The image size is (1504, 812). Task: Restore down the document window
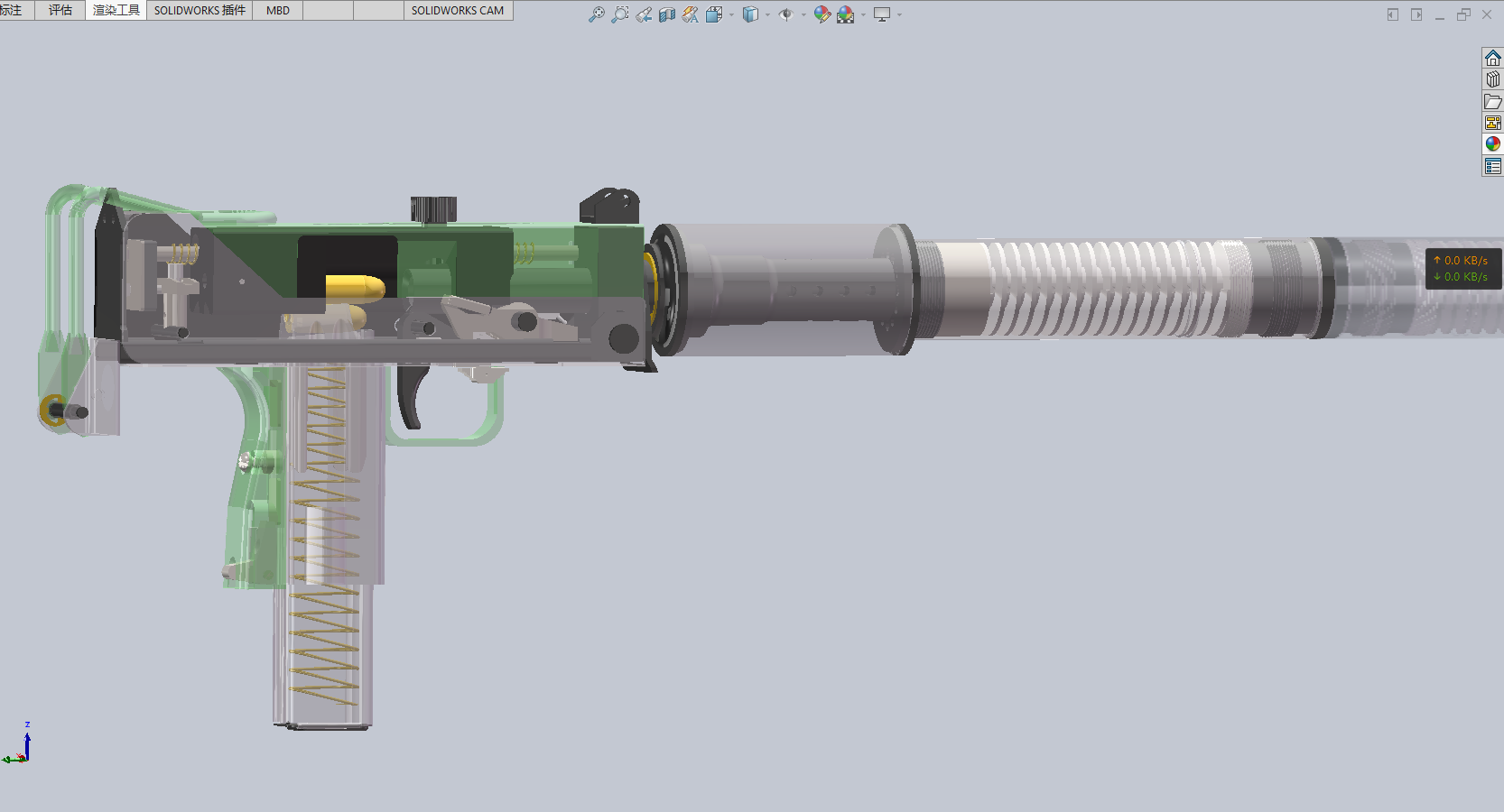tap(1463, 14)
